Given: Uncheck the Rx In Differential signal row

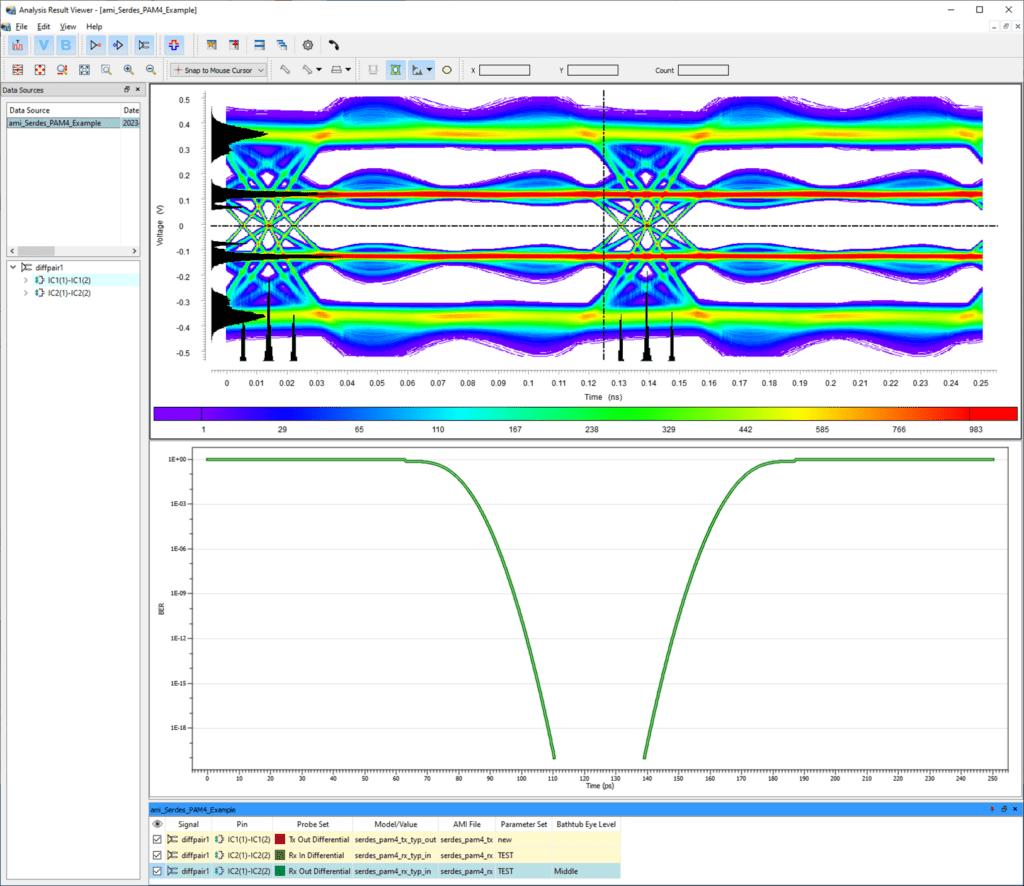Looking at the screenshot, I should [x=156, y=855].
